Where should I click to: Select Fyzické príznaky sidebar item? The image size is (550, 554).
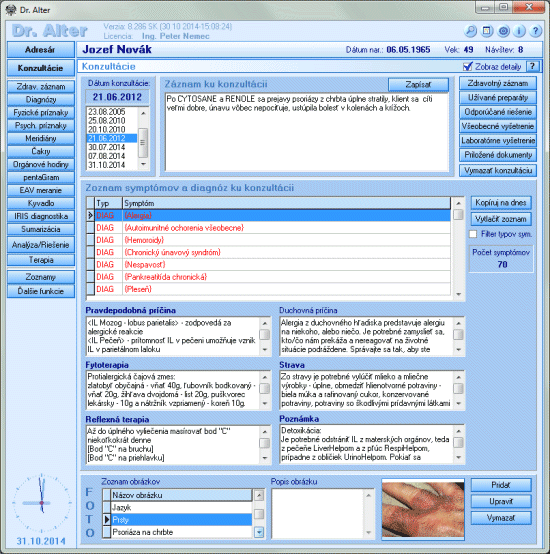point(41,113)
